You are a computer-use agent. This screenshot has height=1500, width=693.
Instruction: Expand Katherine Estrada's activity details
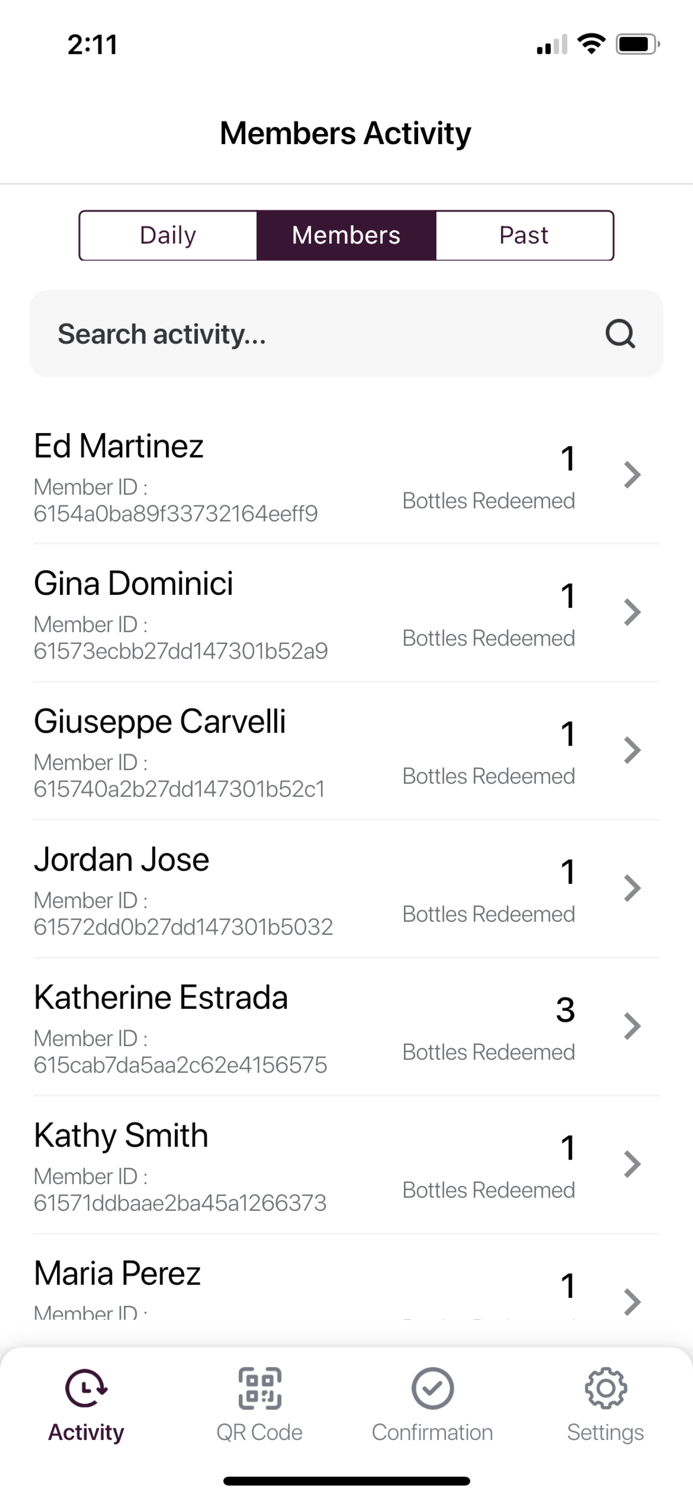pyautogui.click(x=631, y=1025)
